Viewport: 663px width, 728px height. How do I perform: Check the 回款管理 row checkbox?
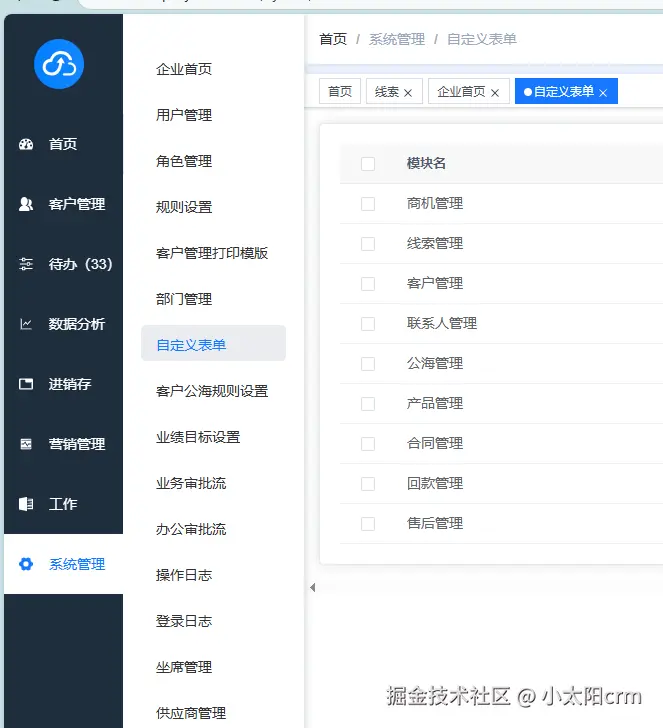(x=368, y=484)
